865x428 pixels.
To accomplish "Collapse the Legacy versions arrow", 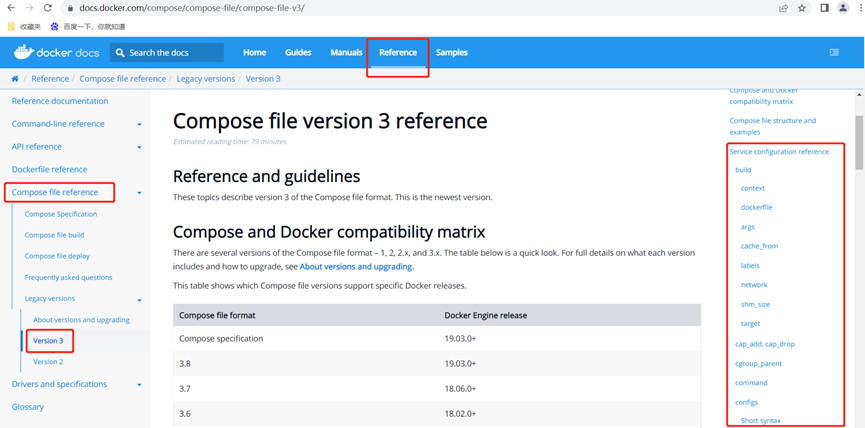I will [140, 299].
